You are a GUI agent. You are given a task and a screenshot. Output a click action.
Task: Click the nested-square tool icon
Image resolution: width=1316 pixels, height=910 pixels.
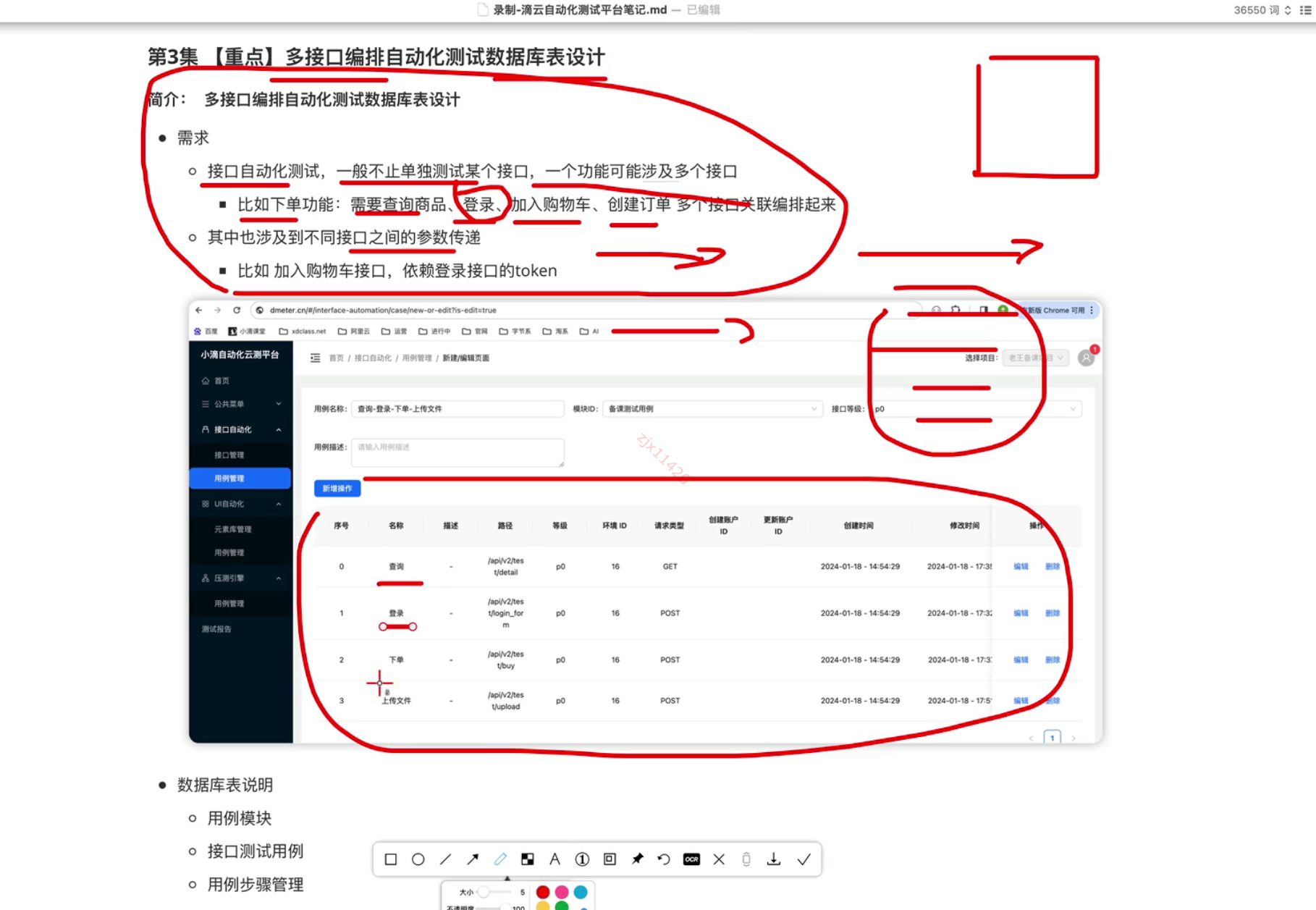coord(610,859)
